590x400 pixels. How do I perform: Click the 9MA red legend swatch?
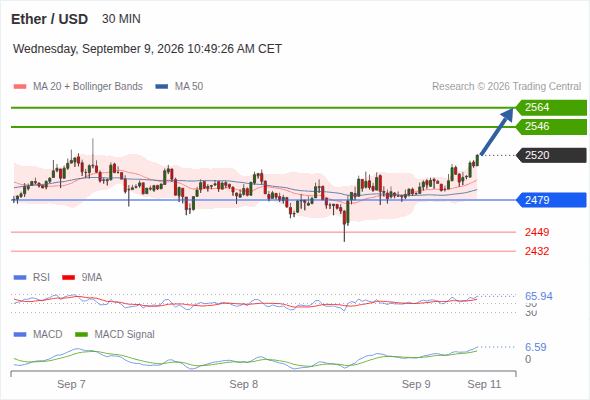coord(68,278)
